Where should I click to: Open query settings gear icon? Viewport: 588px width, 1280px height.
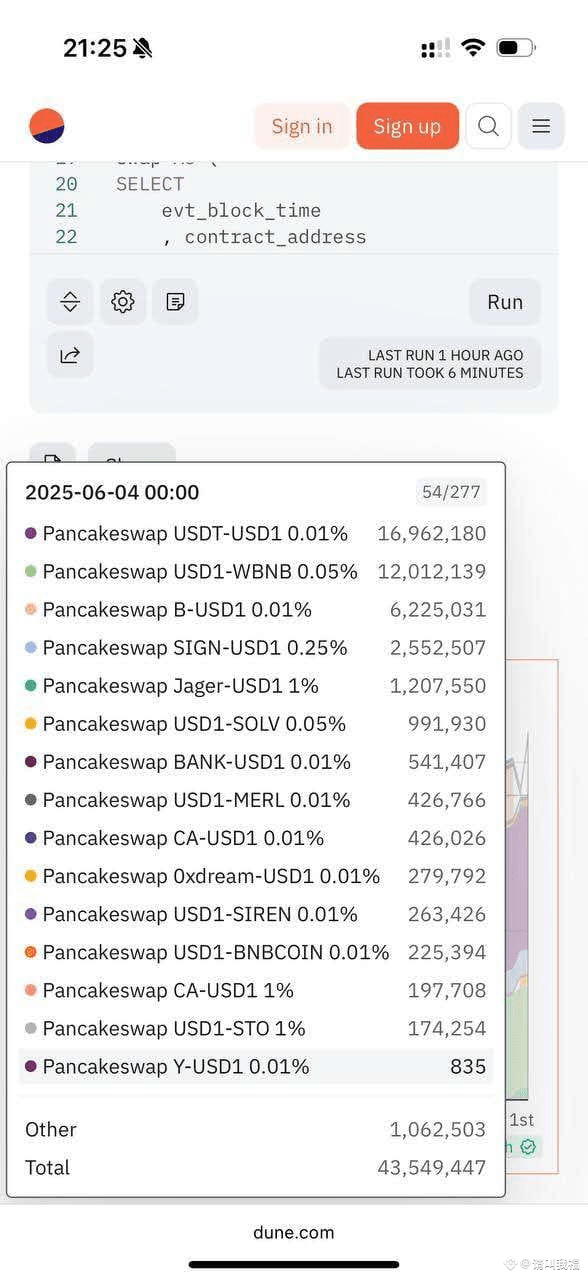click(123, 301)
